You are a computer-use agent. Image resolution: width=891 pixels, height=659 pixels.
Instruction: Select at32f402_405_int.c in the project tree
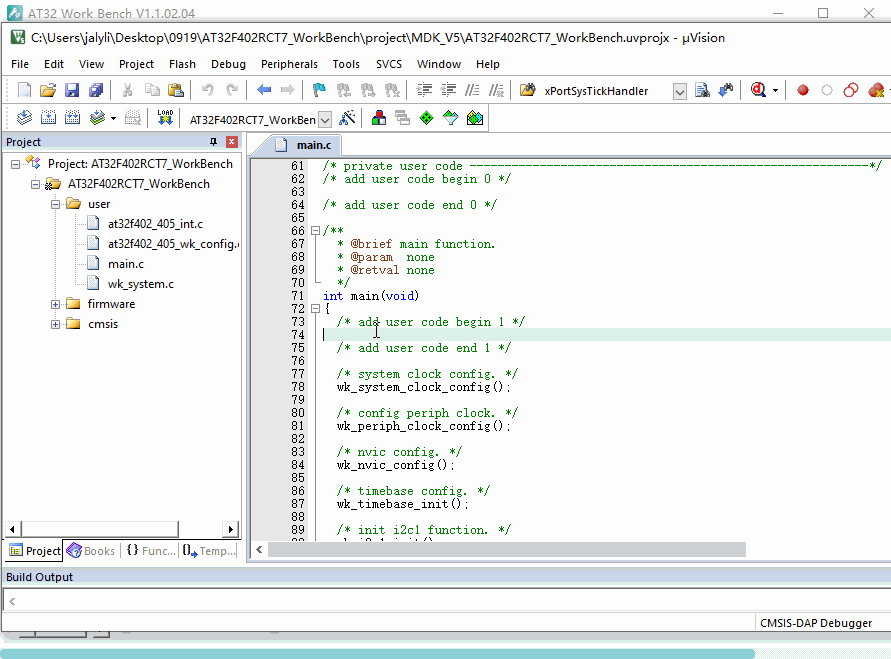pos(155,224)
